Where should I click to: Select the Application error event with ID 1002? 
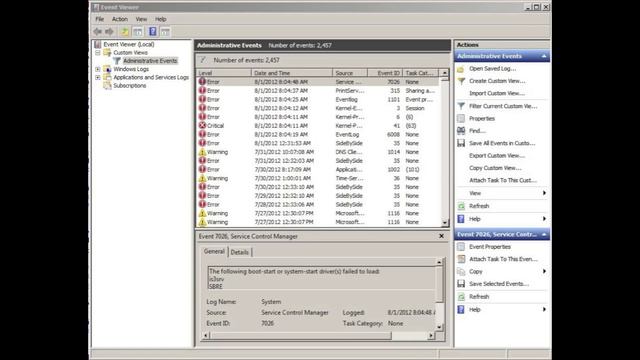click(318, 169)
